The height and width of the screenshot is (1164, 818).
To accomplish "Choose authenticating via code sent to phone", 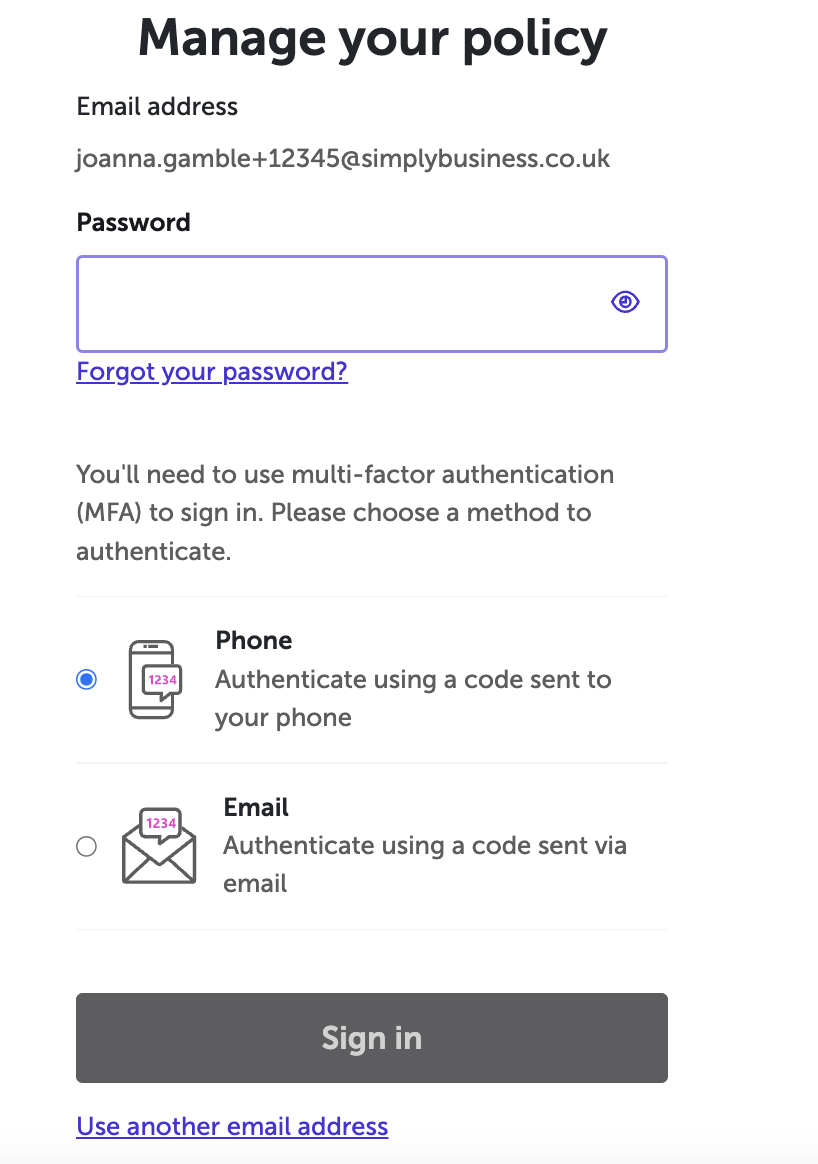I will (86, 678).
